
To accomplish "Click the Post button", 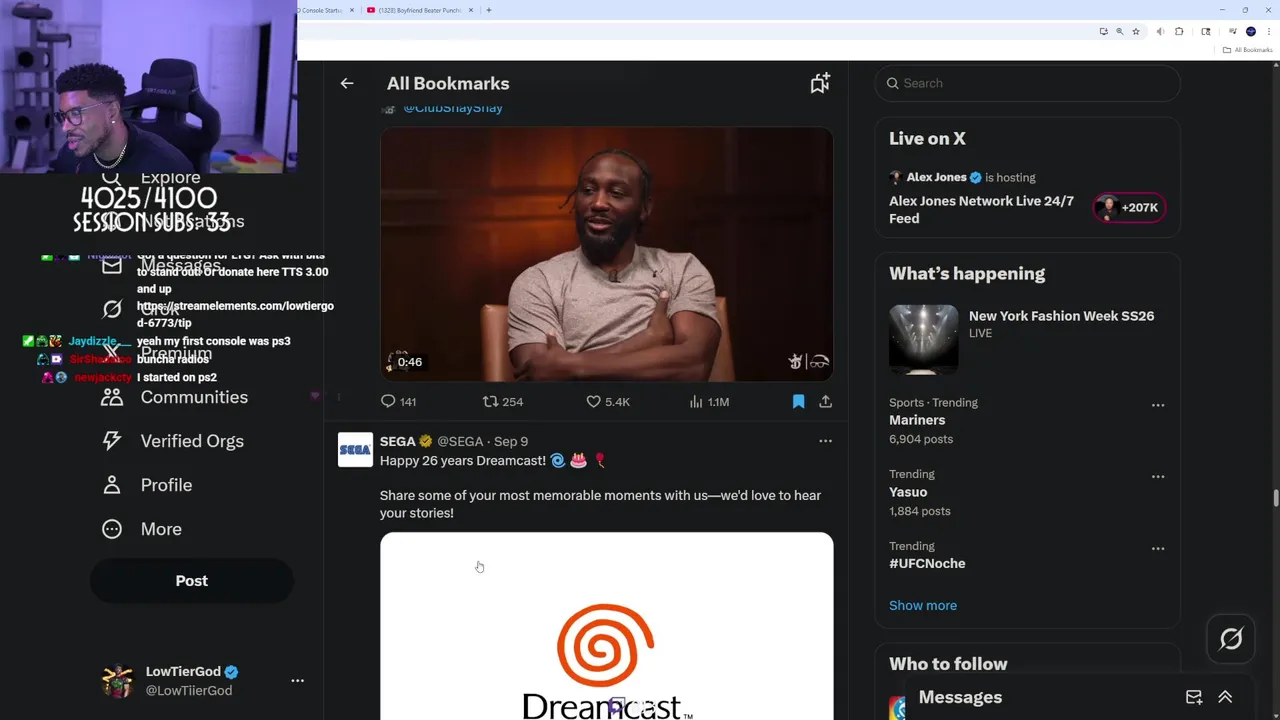I will [x=192, y=581].
